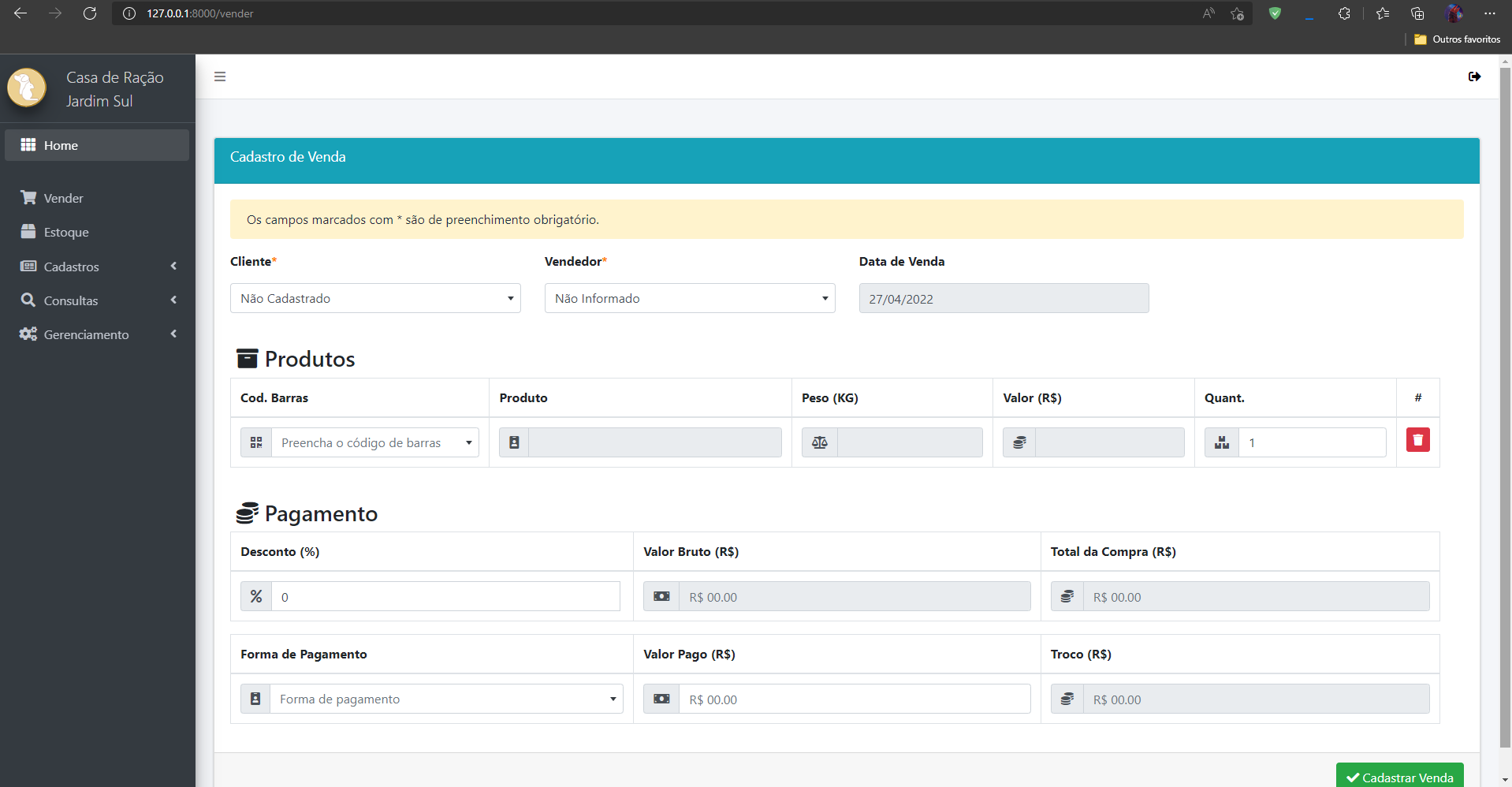The image size is (1512, 787).
Task: Open Consultas menu item
Action: point(97,300)
